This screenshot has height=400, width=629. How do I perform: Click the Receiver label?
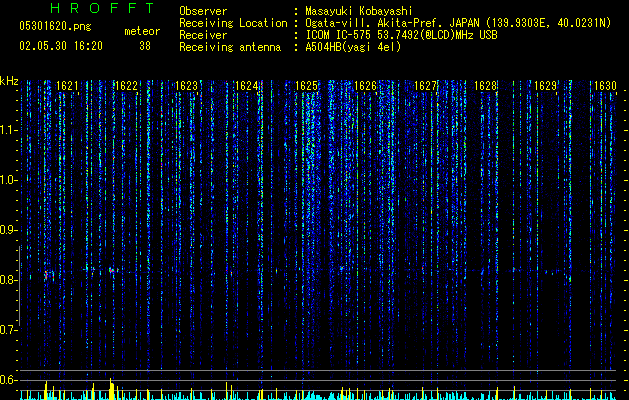tap(203, 35)
